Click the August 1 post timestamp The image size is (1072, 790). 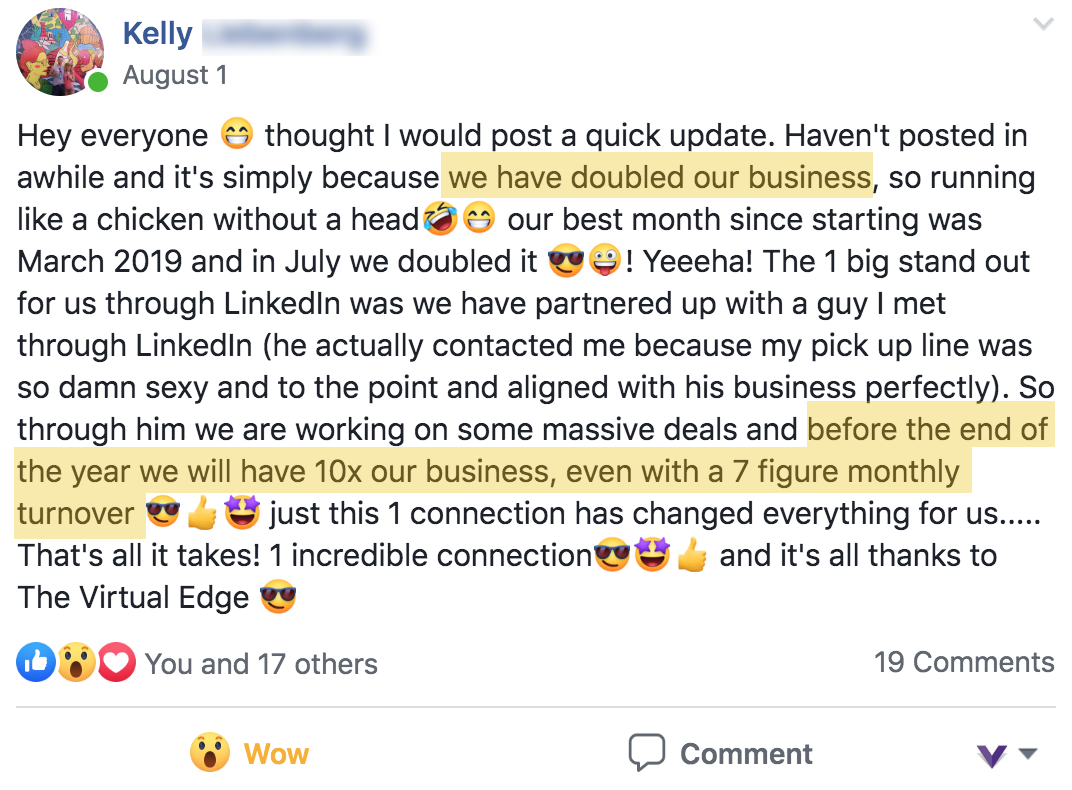point(175,75)
